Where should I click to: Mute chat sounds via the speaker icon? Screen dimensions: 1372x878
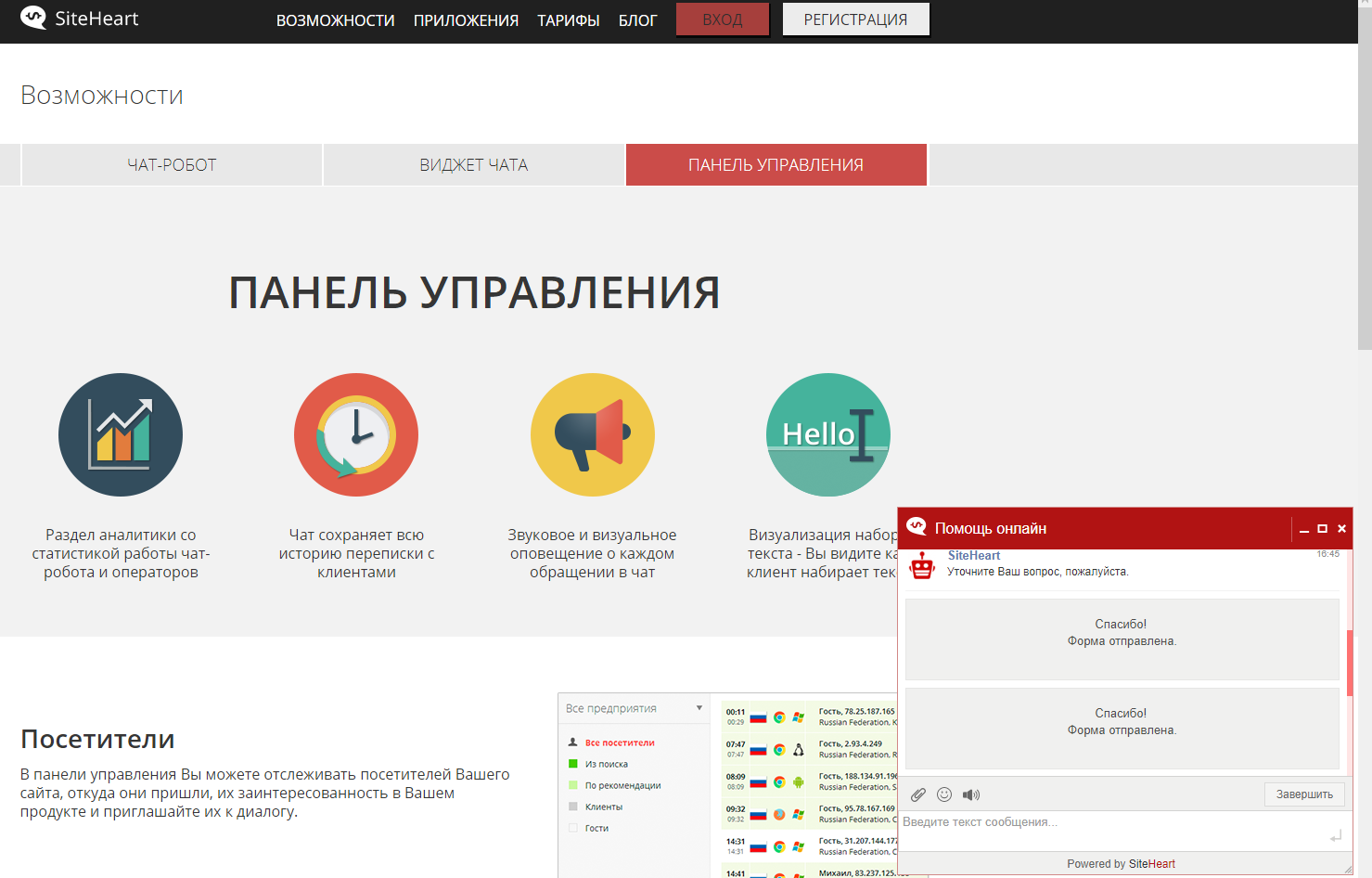[x=970, y=794]
